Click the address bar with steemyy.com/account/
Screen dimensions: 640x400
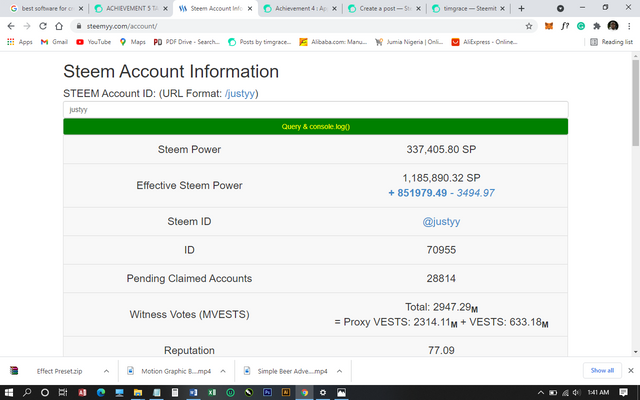click(302, 26)
